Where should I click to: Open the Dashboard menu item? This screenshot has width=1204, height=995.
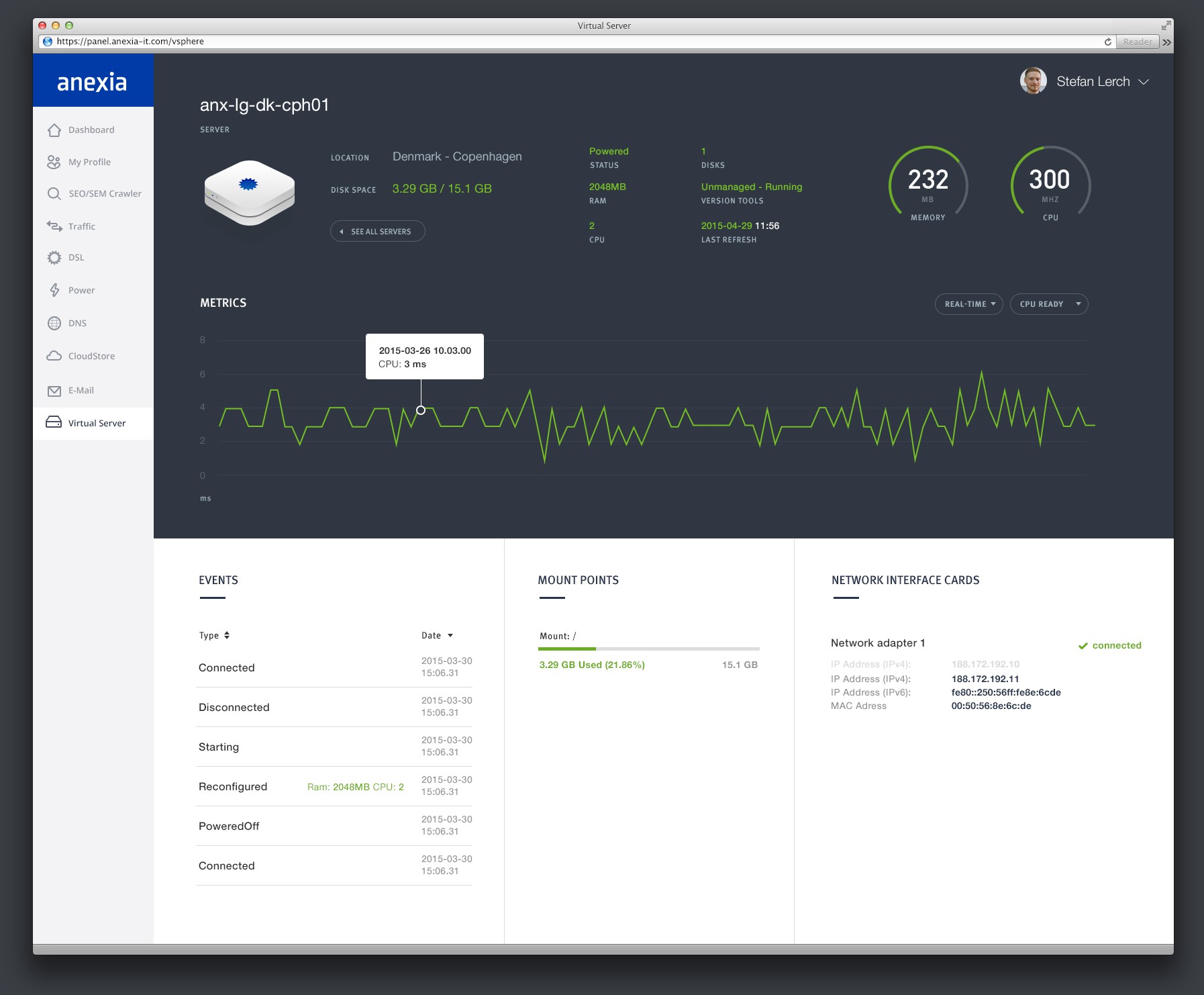[93, 130]
